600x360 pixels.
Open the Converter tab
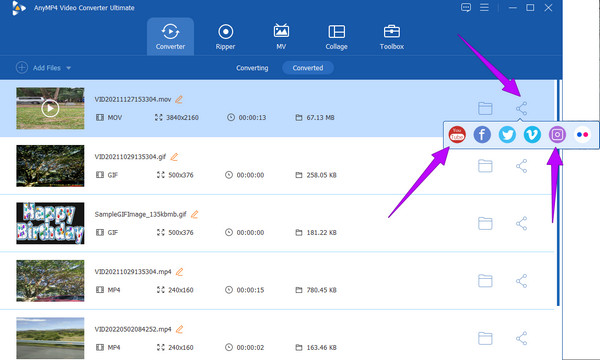point(170,37)
